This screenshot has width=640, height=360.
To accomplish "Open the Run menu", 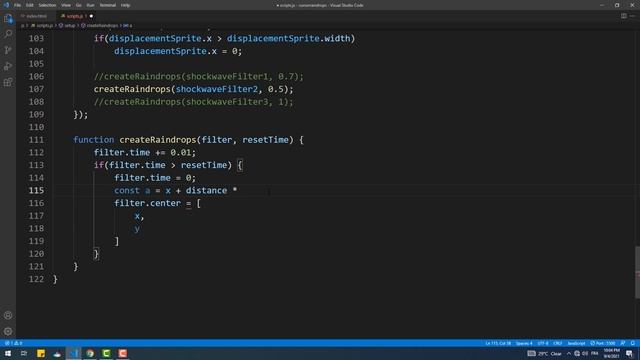I will 90,5.
